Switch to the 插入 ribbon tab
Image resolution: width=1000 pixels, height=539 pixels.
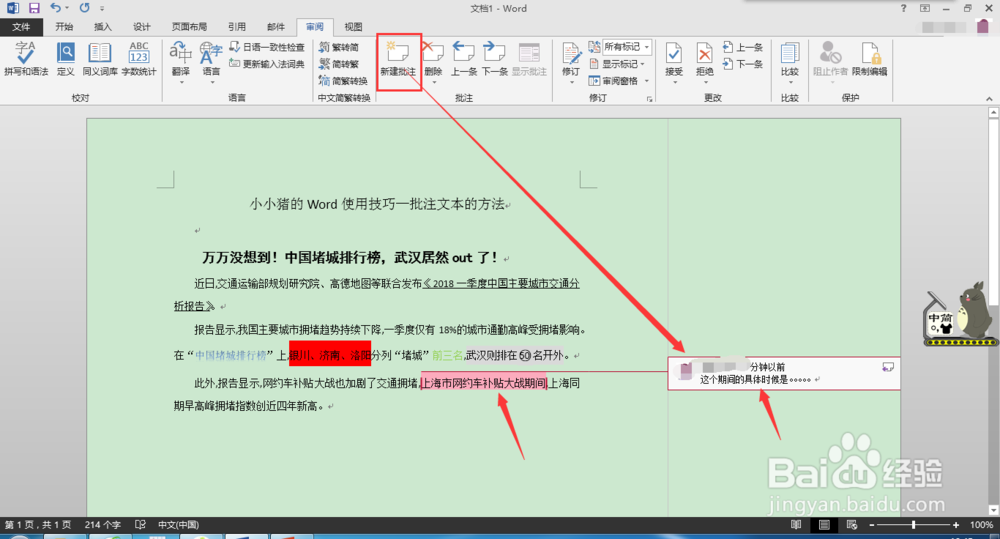103,27
